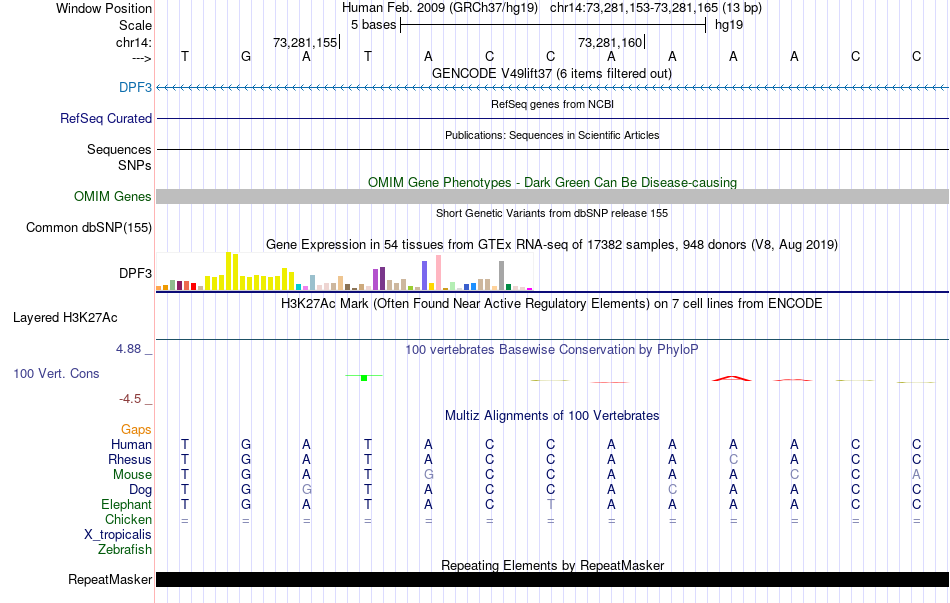The image size is (950, 603).
Task: Click the 100 Vert. Cons track label
Action: coord(56,373)
